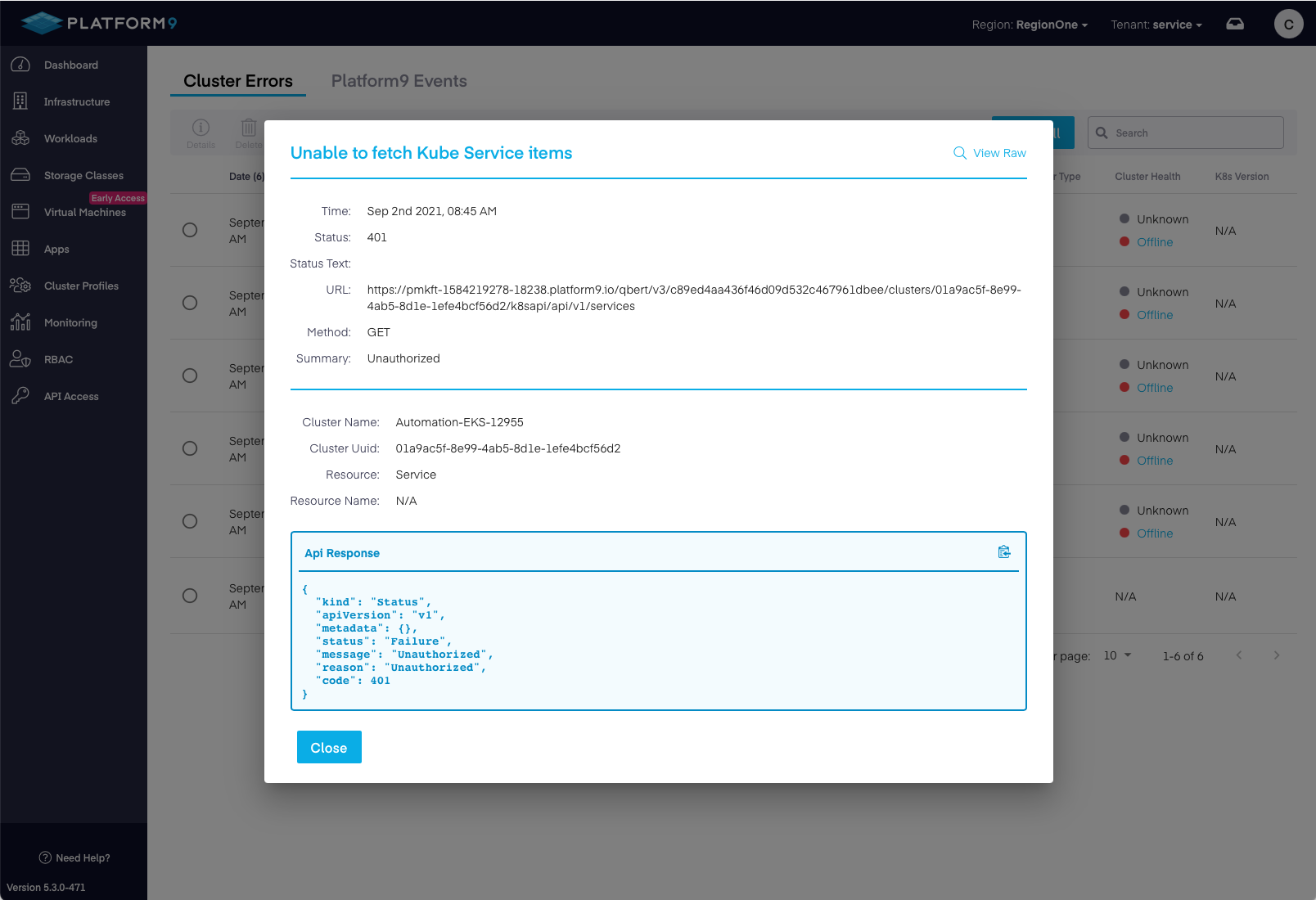Viewport: 1316px width, 900px height.
Task: Click the Details info icon in toolbar
Action: coord(201,128)
